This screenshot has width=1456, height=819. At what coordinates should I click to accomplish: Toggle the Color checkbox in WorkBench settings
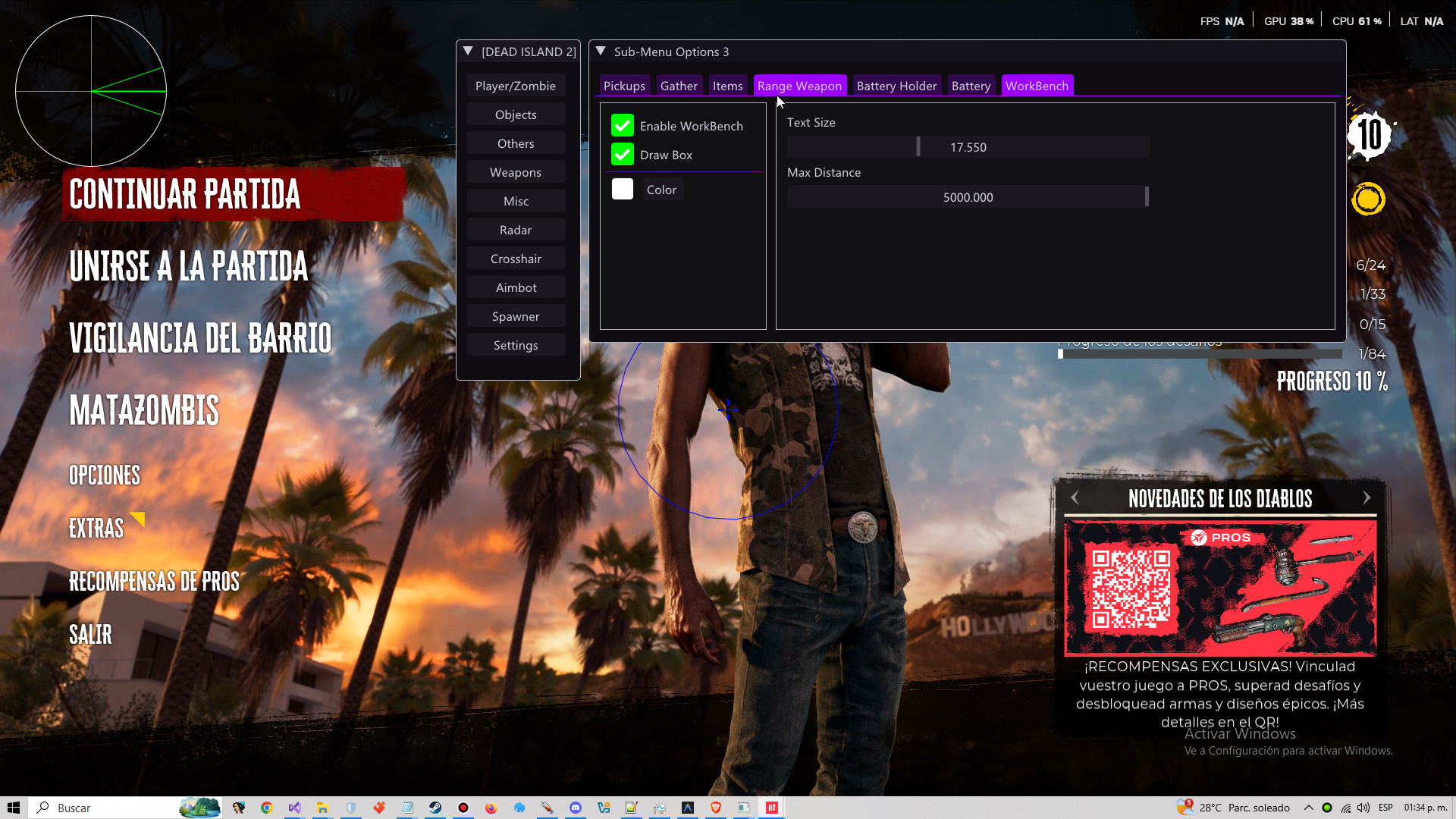tap(623, 189)
